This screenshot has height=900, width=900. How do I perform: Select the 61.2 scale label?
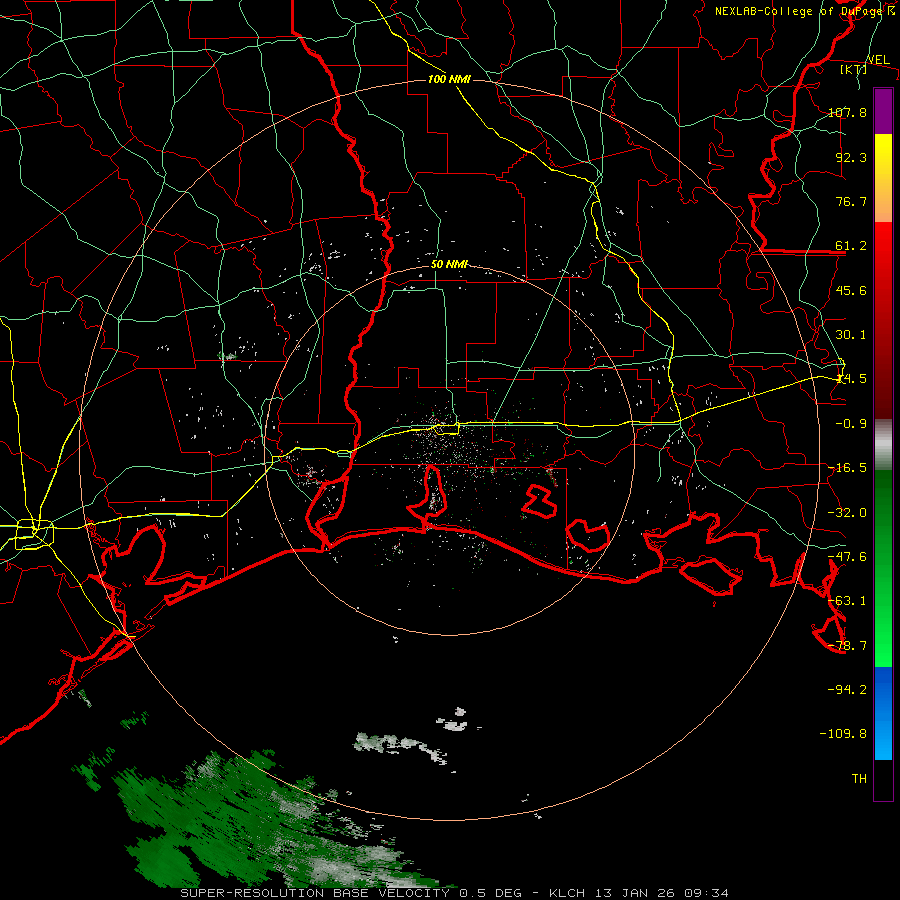(x=851, y=246)
